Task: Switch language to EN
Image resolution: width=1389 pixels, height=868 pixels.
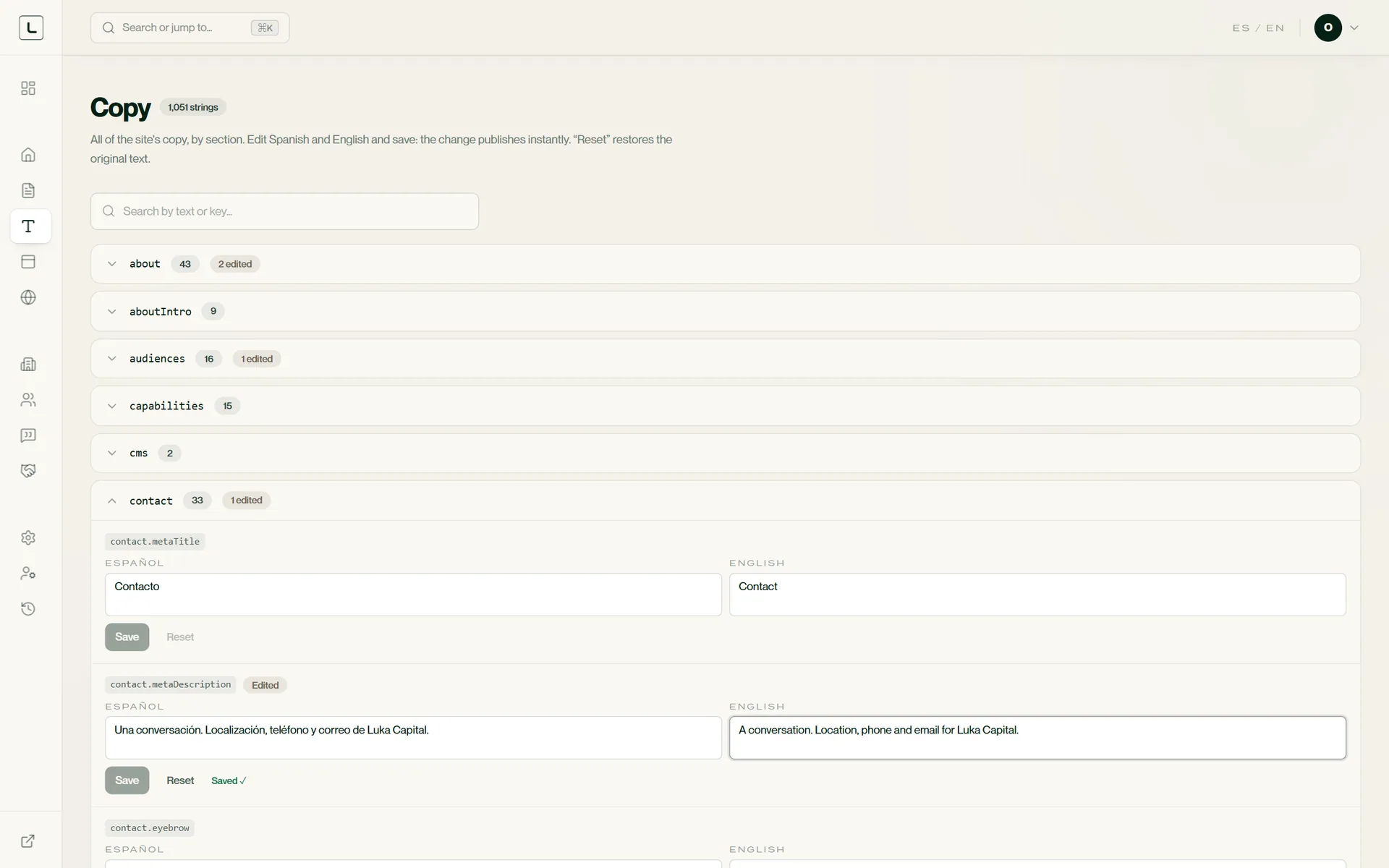Action: tap(1275, 28)
